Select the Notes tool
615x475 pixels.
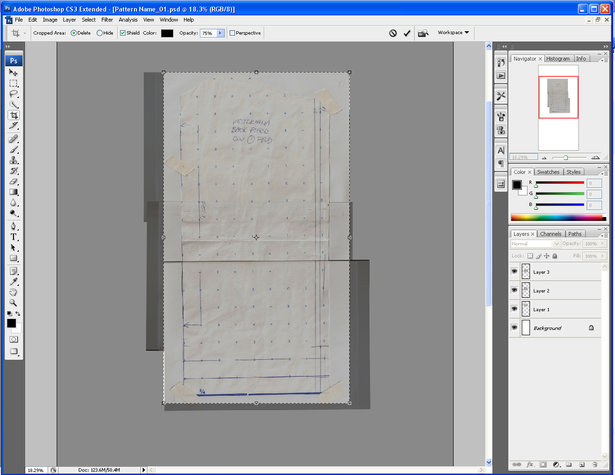13,271
